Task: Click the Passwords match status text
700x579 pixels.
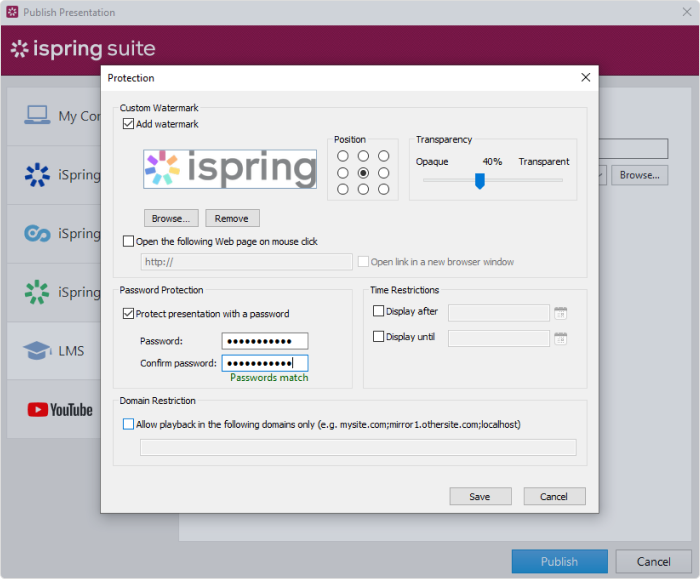Action: coord(269,378)
